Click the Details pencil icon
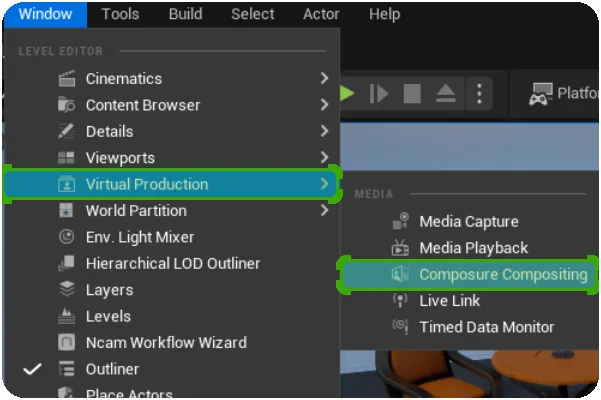The width and height of the screenshot is (601, 400). (66, 131)
